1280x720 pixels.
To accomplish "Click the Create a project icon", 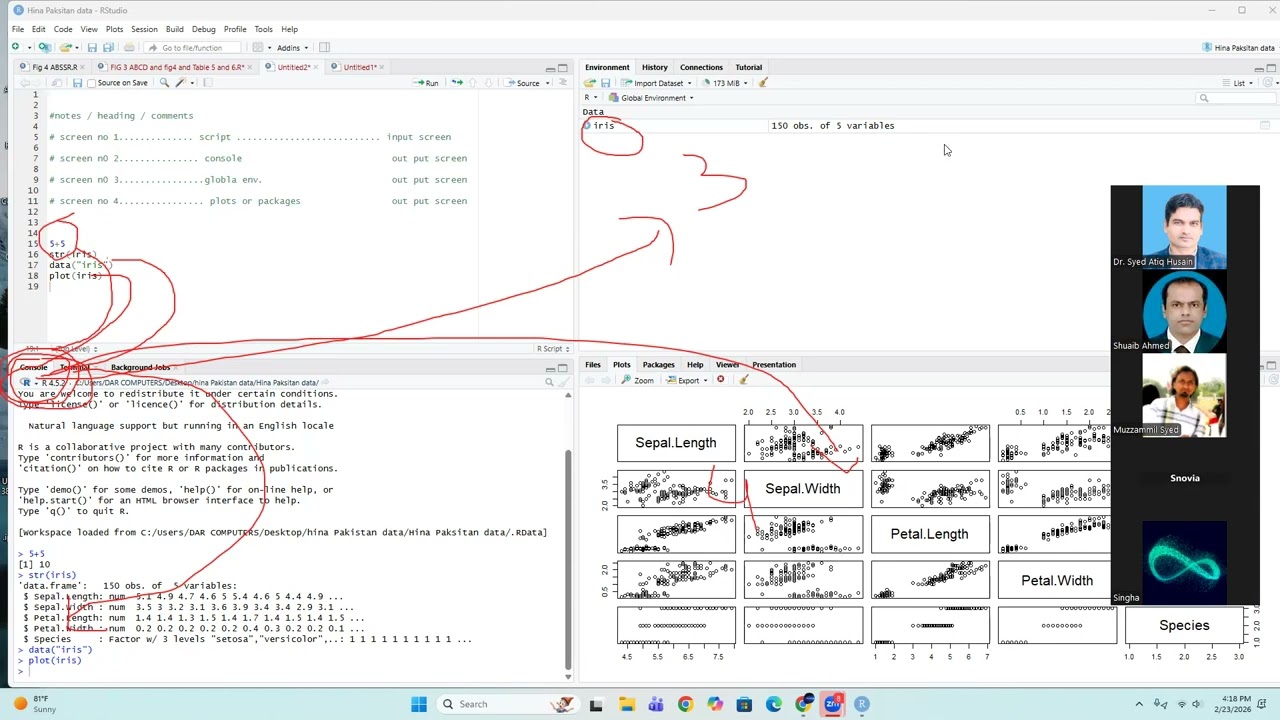I will (x=44, y=47).
